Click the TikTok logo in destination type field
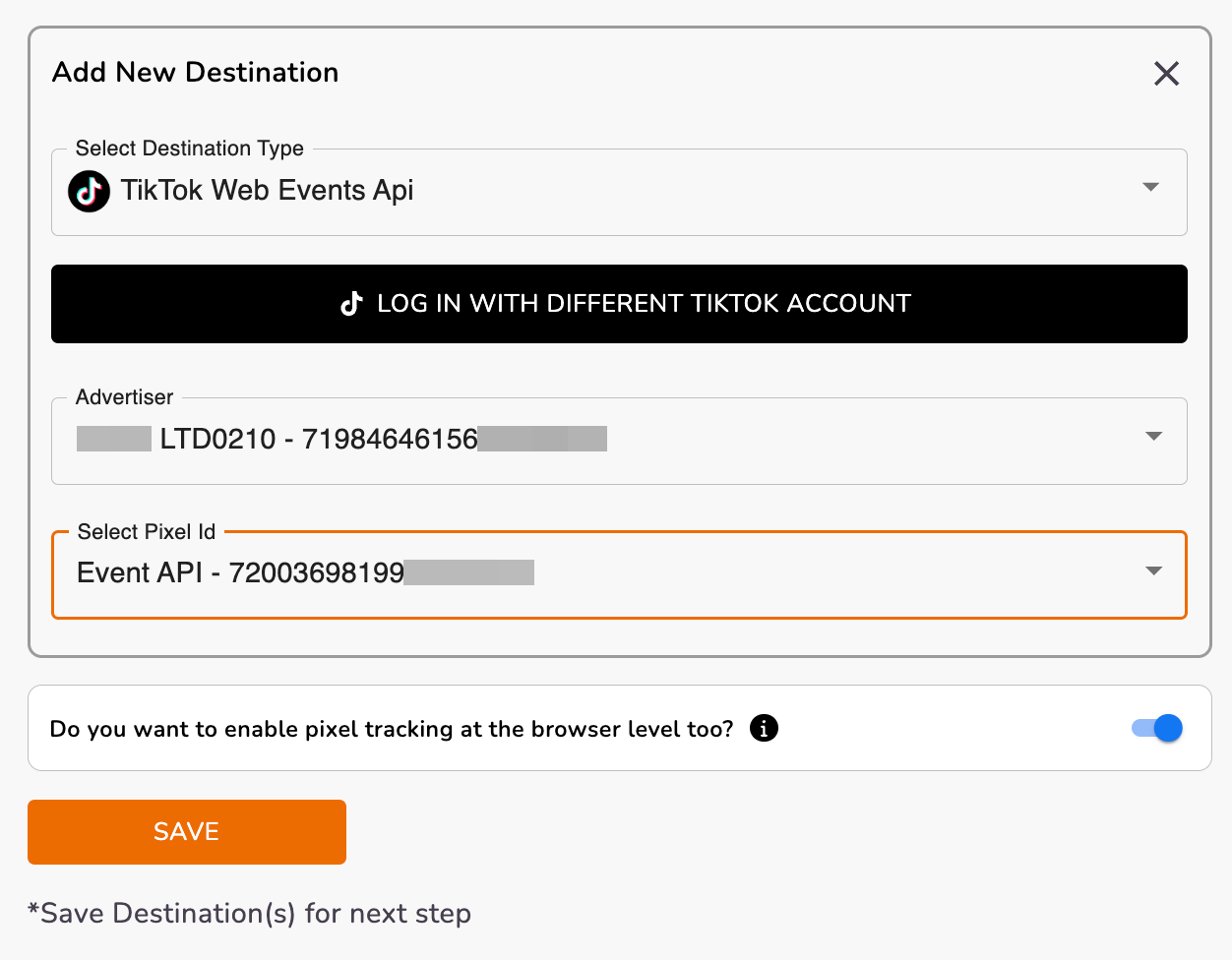The width and height of the screenshot is (1232, 960). pyautogui.click(x=89, y=191)
